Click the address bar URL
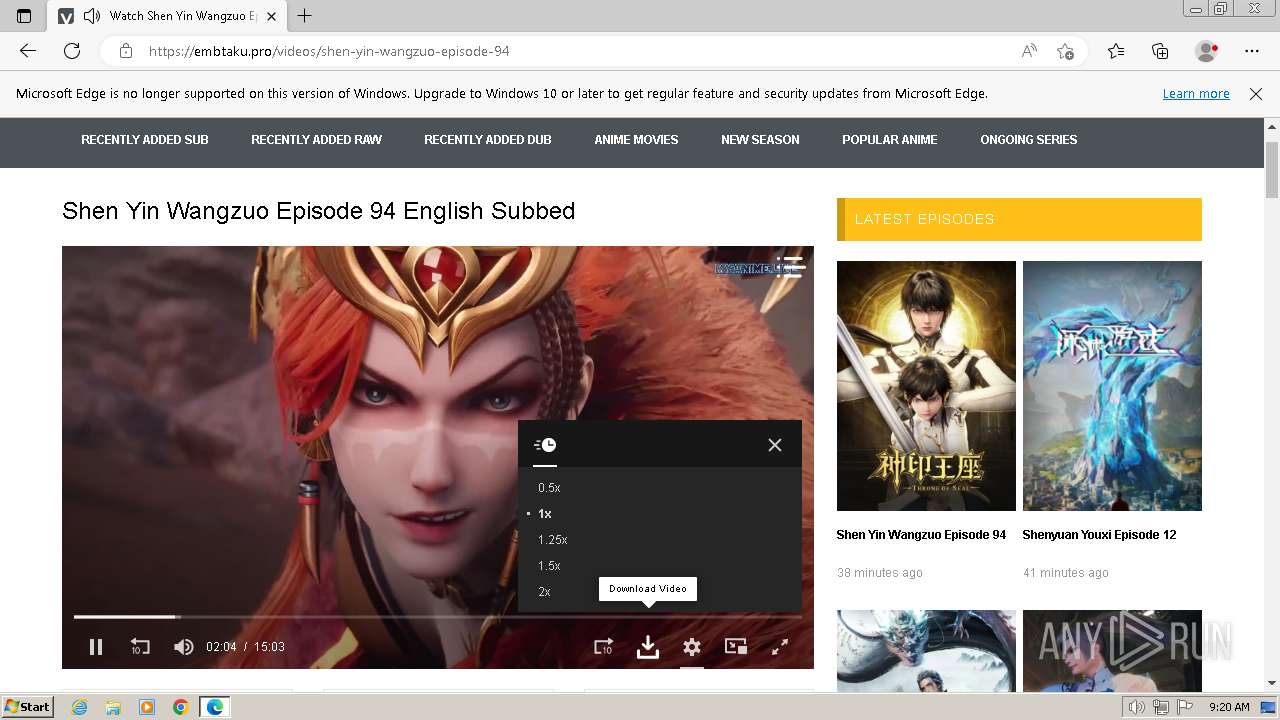This screenshot has height=720, width=1280. [329, 51]
